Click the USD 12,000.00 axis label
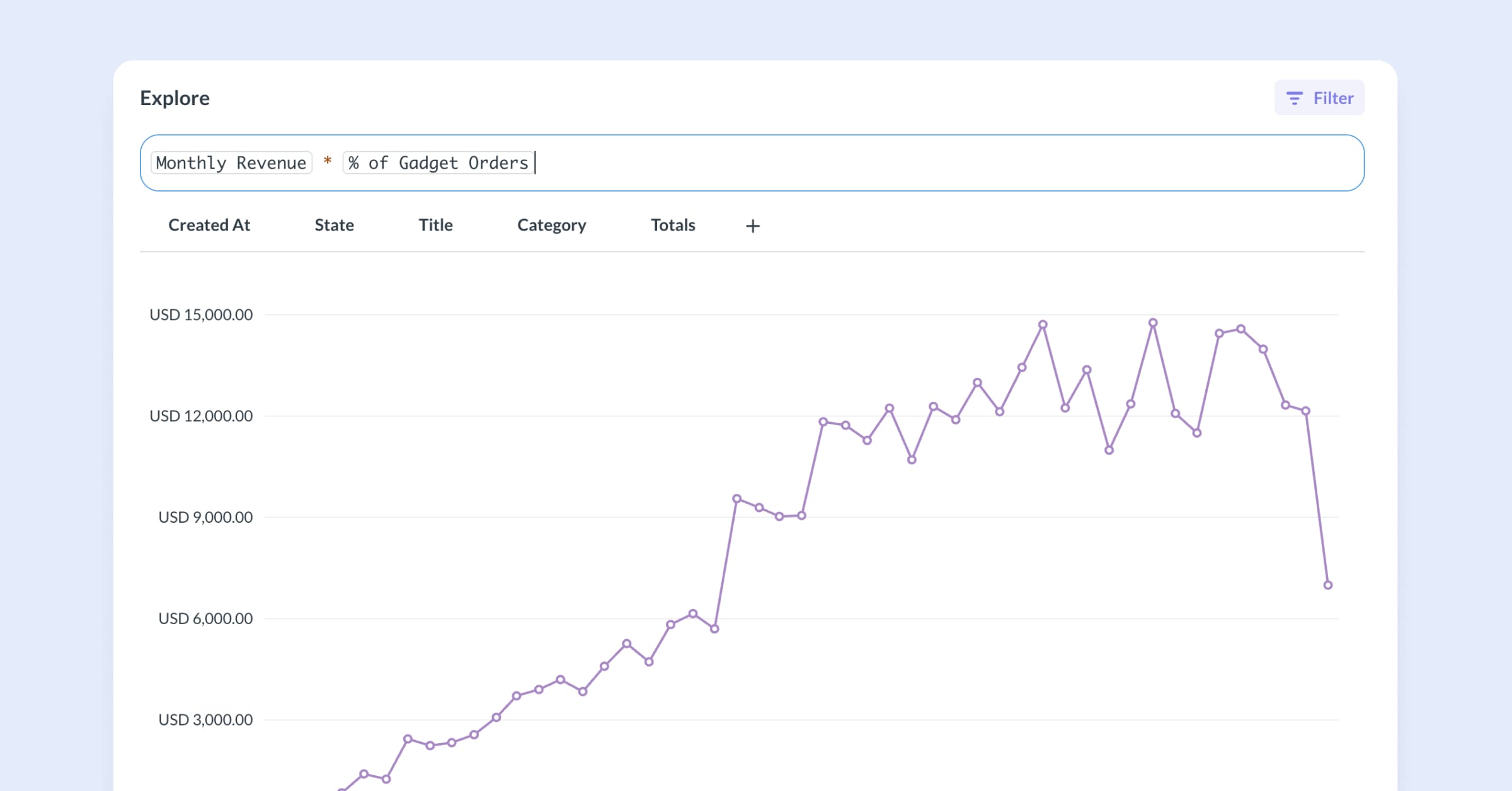1512x791 pixels. pyautogui.click(x=201, y=416)
